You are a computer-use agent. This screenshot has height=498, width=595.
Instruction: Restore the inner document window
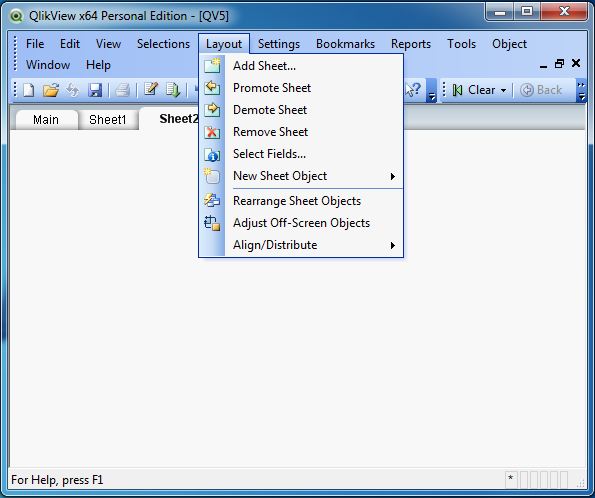click(559, 64)
